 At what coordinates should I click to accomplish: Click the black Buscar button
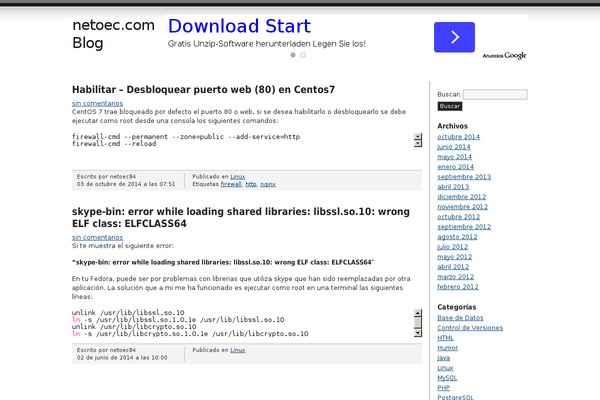(450, 106)
